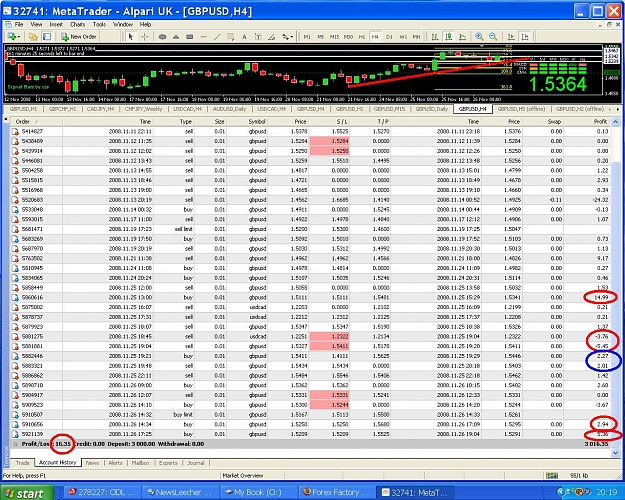Click the history scrollbar down arrow
The width and height of the screenshot is (625, 500).
click(x=615, y=453)
